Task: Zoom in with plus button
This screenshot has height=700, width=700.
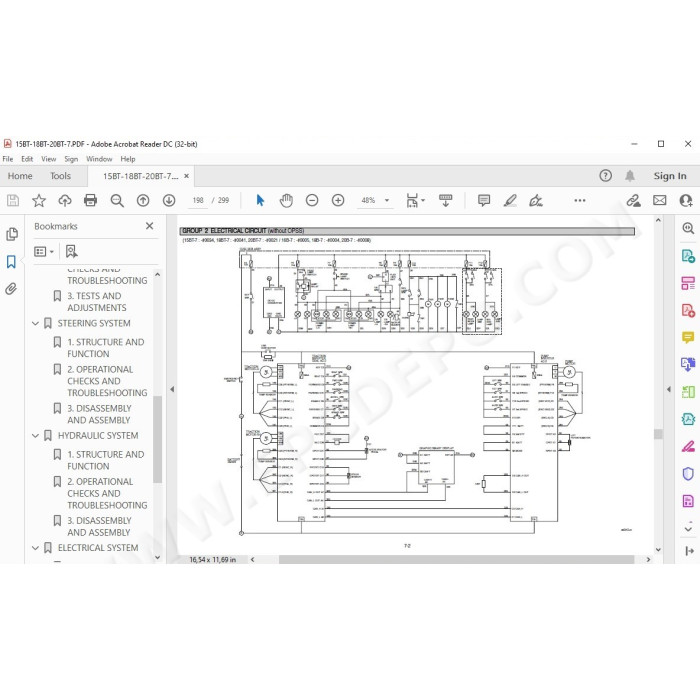Action: 338,200
